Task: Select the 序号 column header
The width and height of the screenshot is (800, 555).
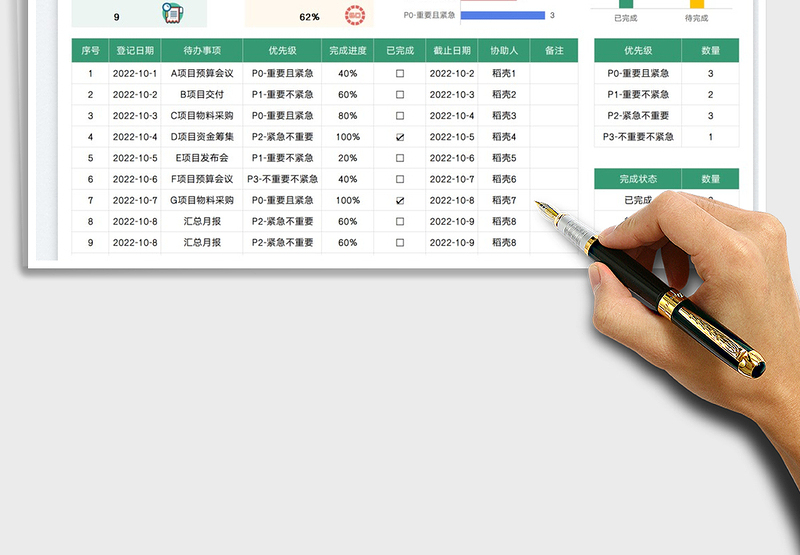Action: coord(90,51)
